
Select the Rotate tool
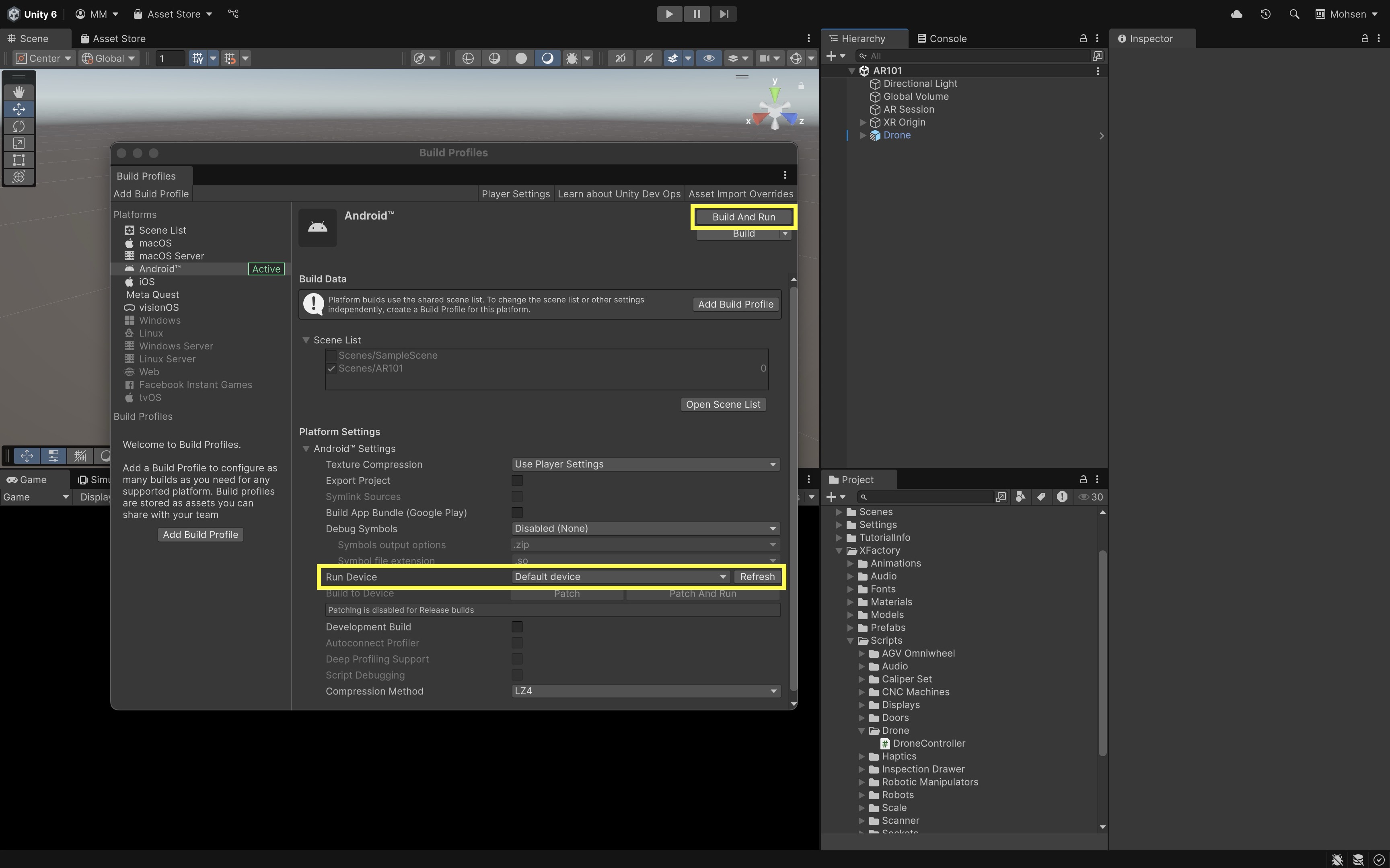19,126
